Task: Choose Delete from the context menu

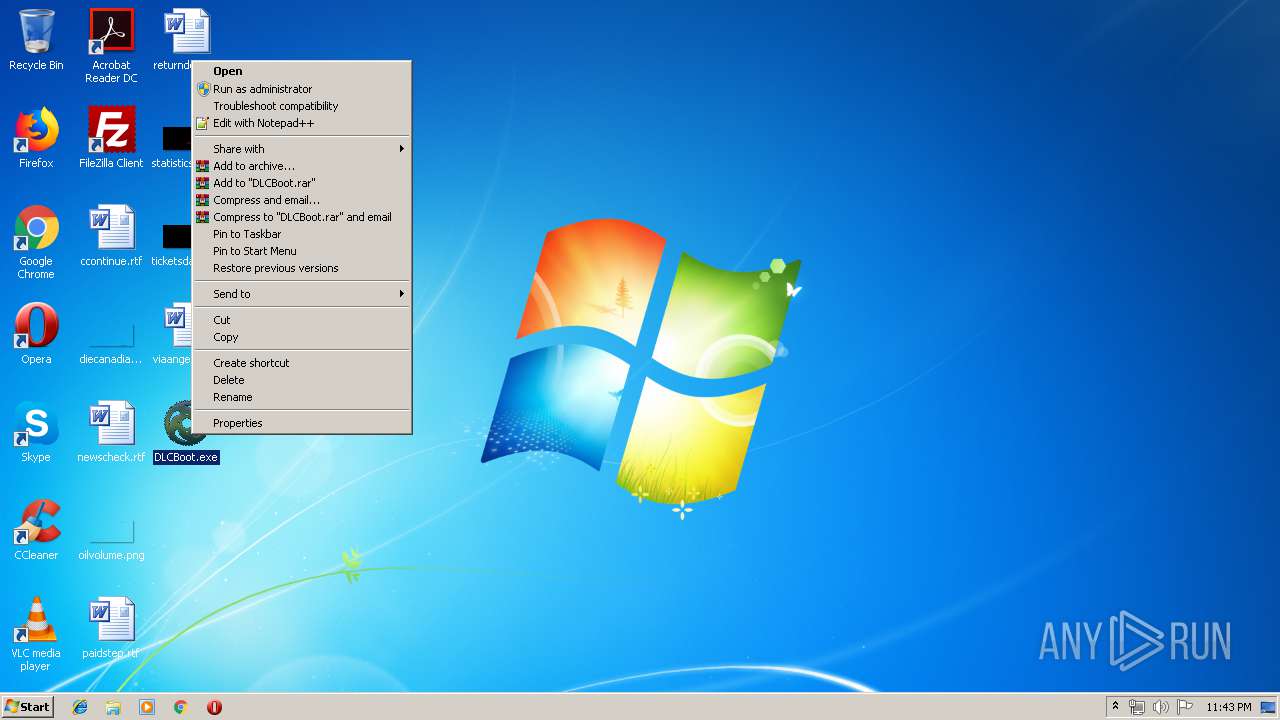Action: pos(302,380)
